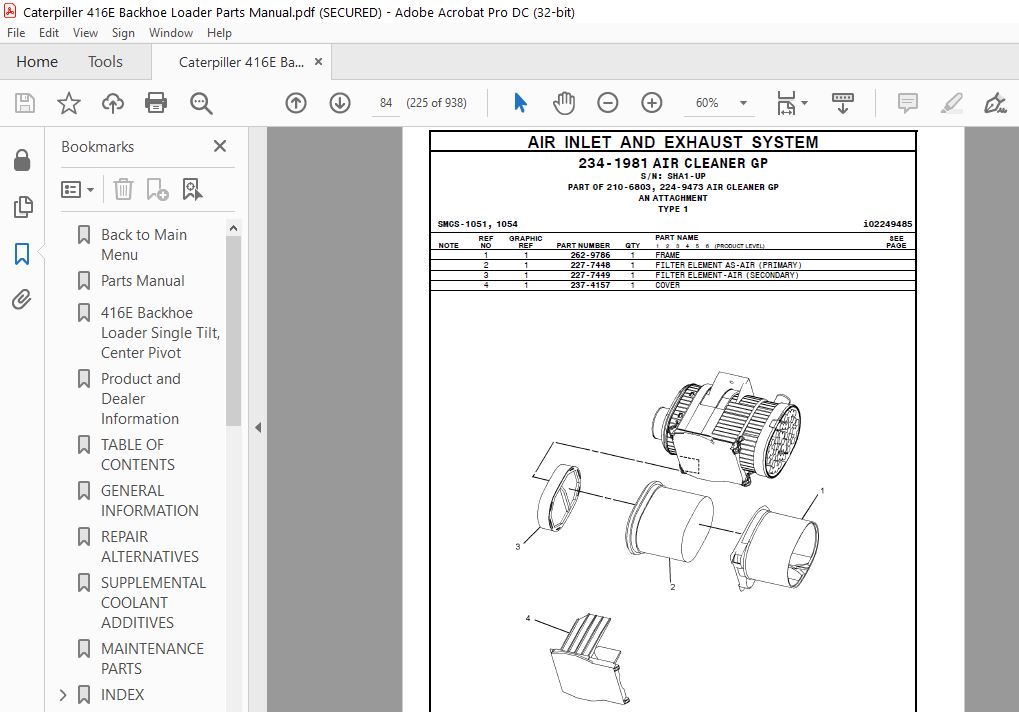Image resolution: width=1019 pixels, height=712 pixels.
Task: Activate the Selection arrow tool
Action: [521, 103]
